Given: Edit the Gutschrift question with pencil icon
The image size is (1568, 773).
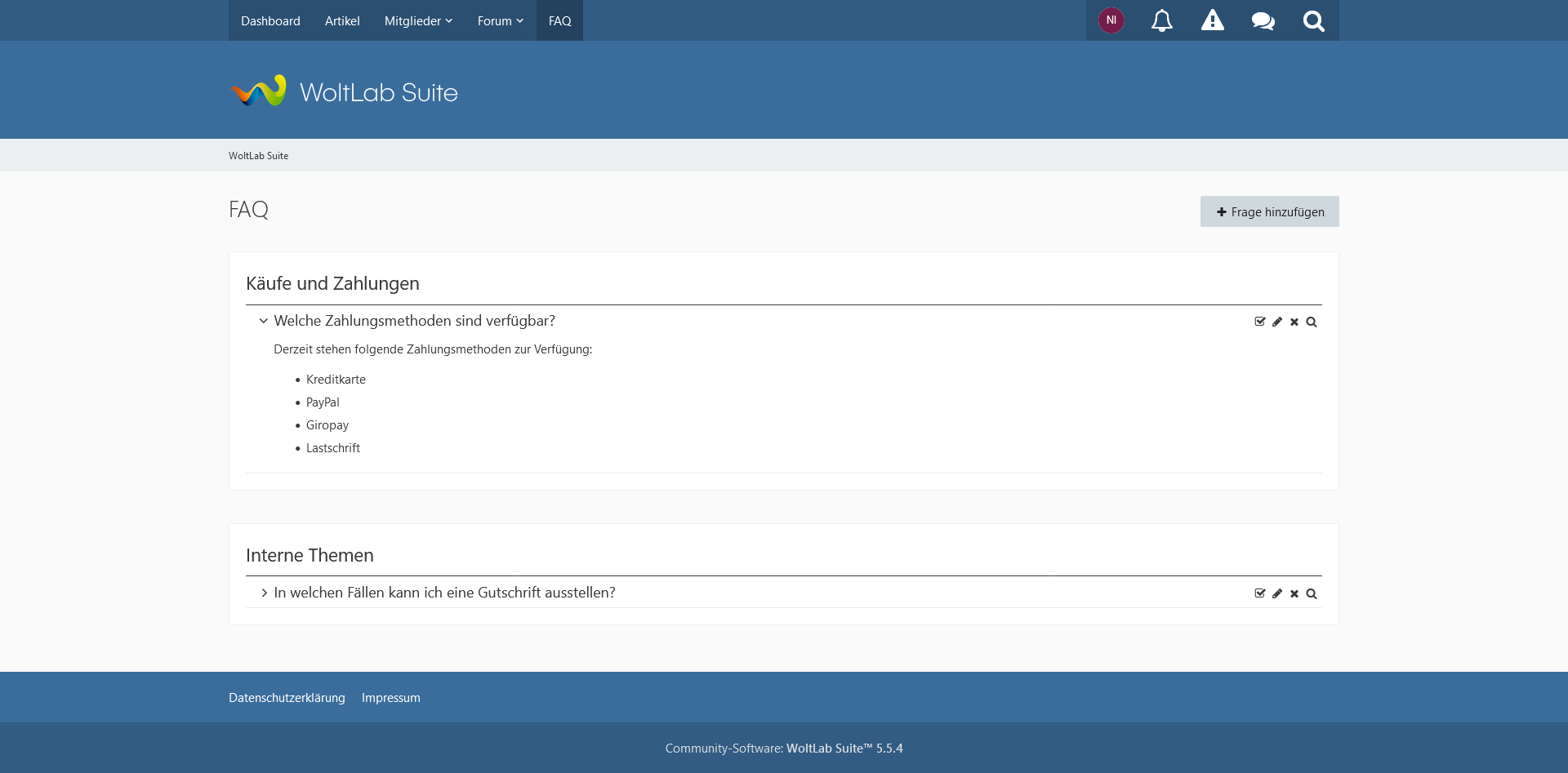Looking at the screenshot, I should point(1277,593).
